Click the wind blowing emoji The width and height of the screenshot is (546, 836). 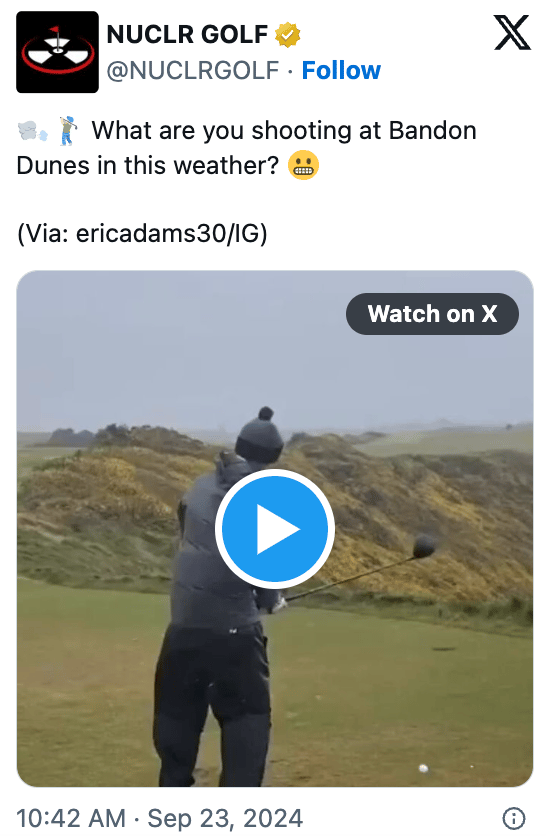(x=33, y=131)
